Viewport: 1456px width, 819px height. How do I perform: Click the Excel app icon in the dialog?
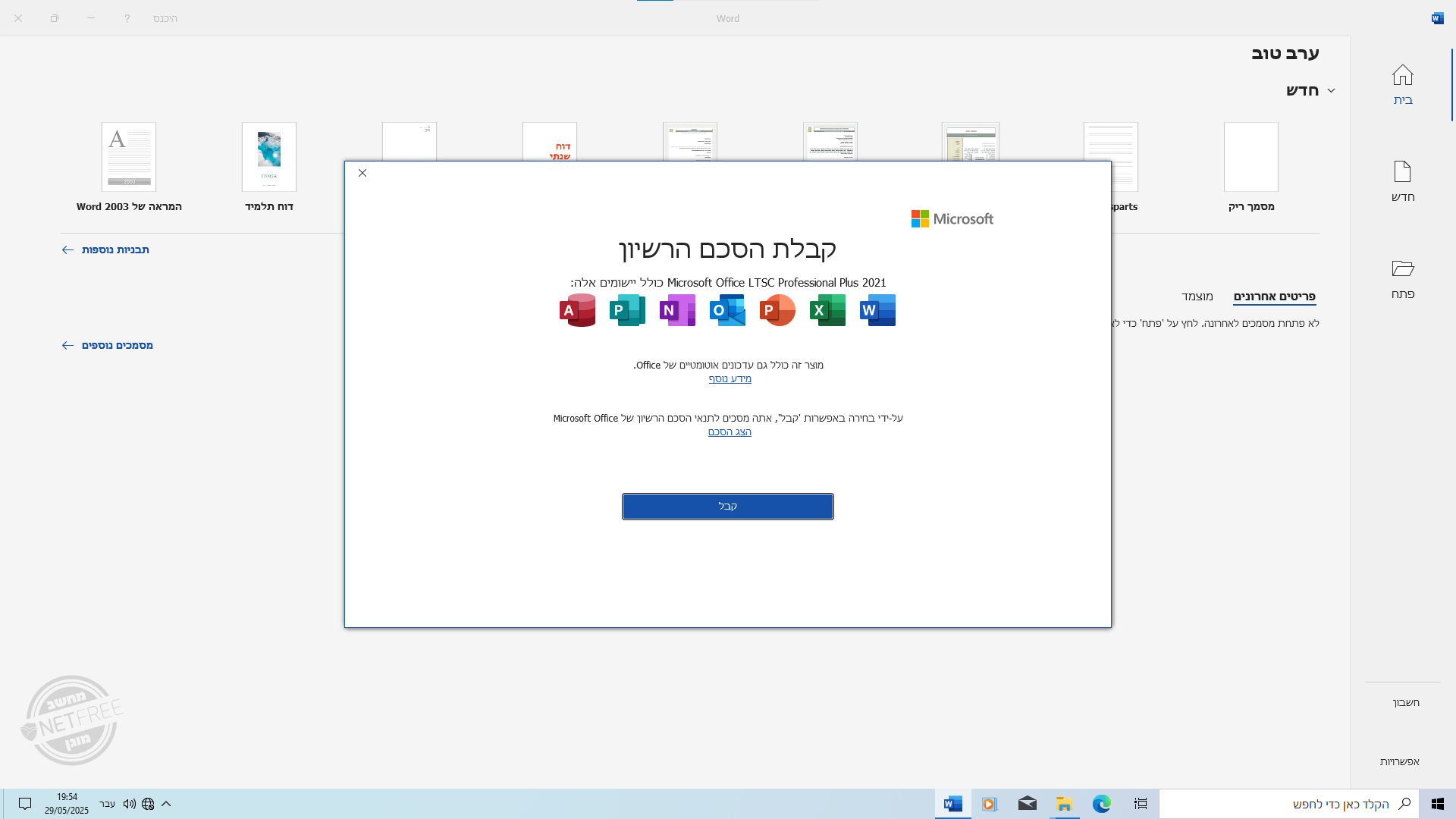827,310
